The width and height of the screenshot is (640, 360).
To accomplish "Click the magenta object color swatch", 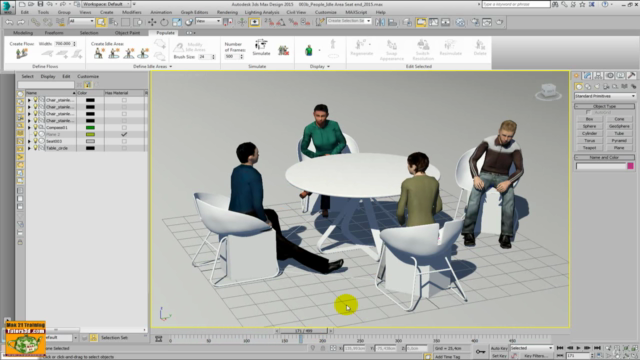I will [631, 166].
